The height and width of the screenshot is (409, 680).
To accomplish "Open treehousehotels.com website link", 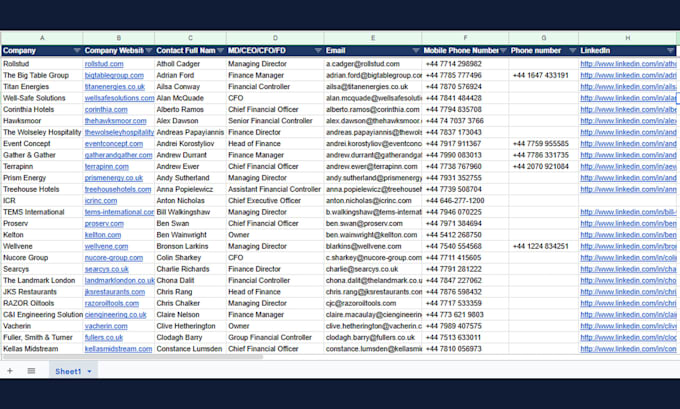I will [x=118, y=189].
